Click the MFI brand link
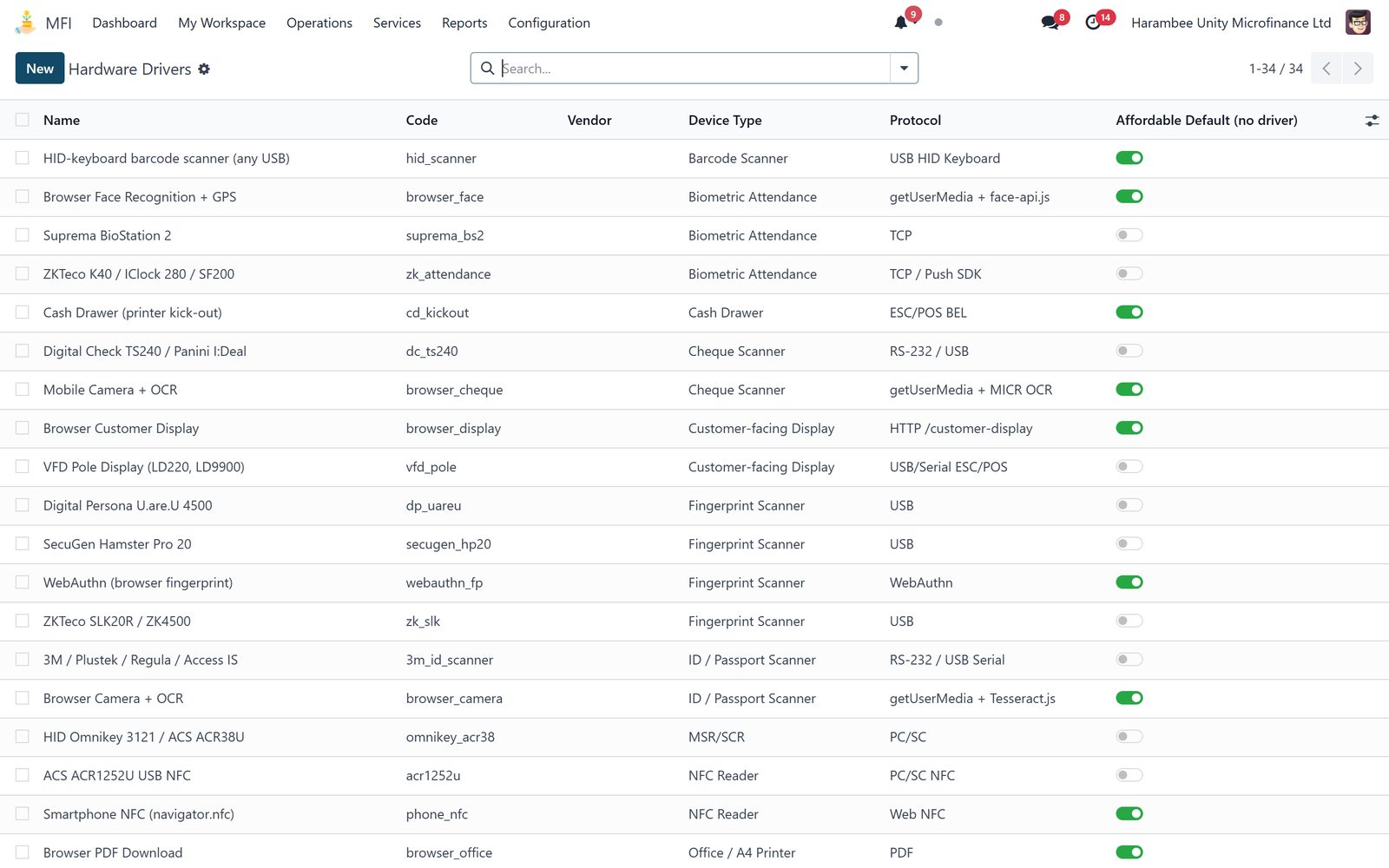 (x=58, y=23)
